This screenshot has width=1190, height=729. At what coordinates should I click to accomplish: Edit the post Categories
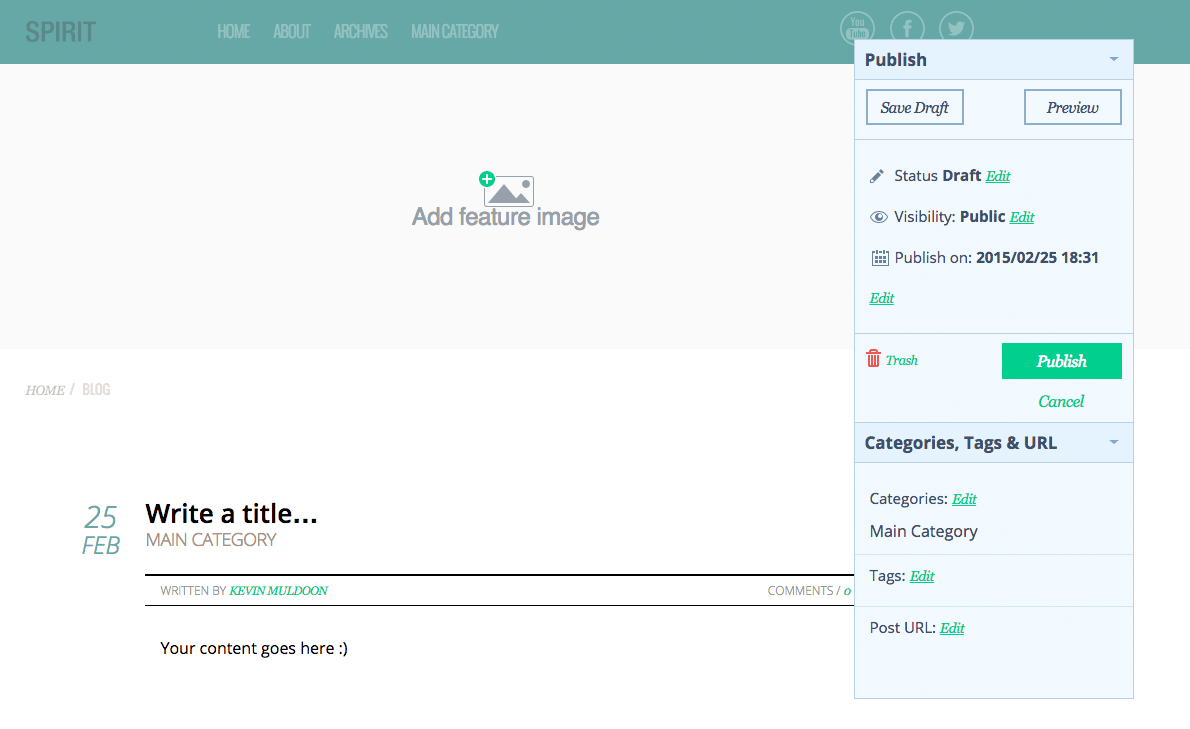[965, 499]
